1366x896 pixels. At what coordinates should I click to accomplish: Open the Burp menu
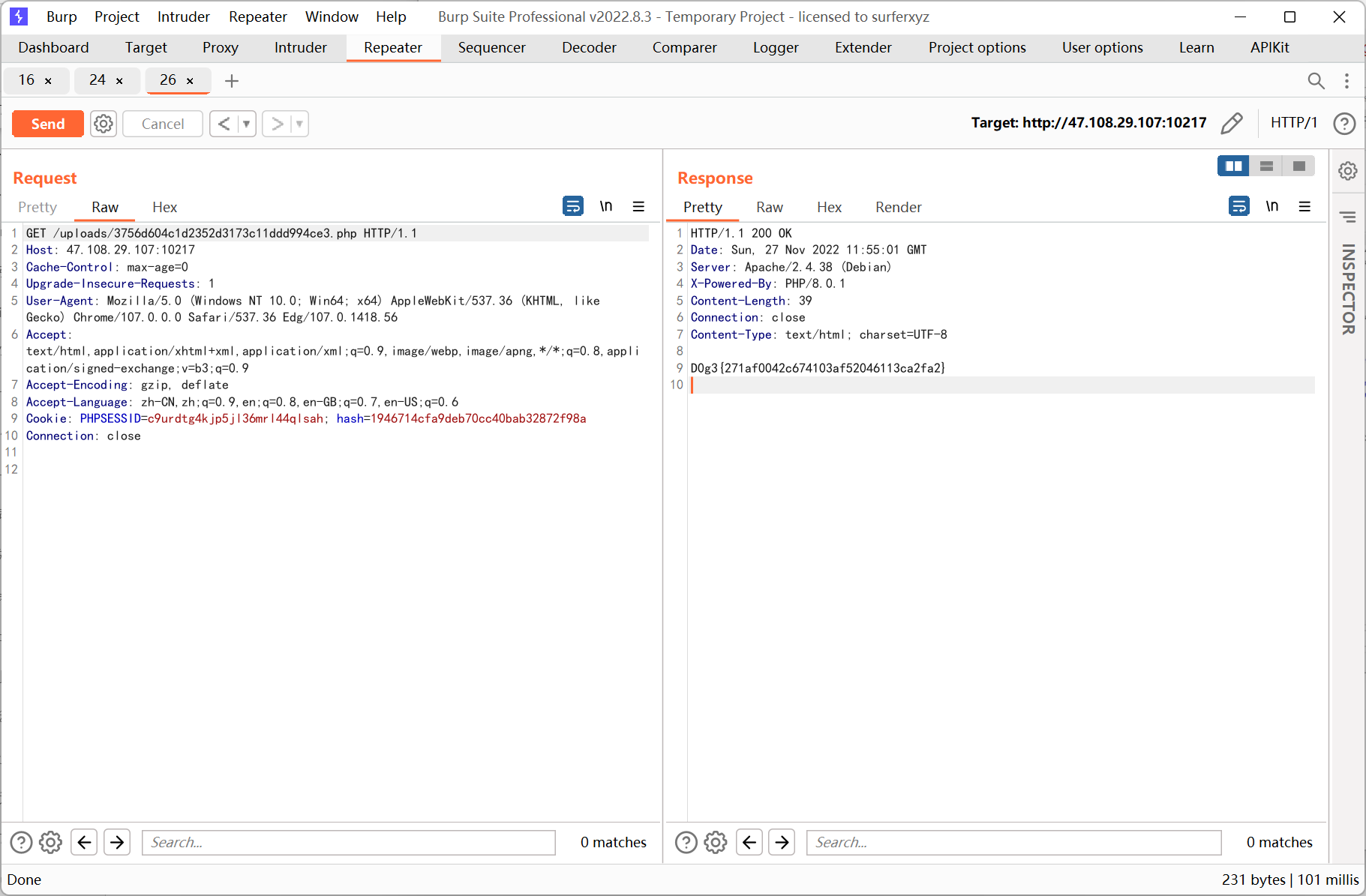coord(62,16)
